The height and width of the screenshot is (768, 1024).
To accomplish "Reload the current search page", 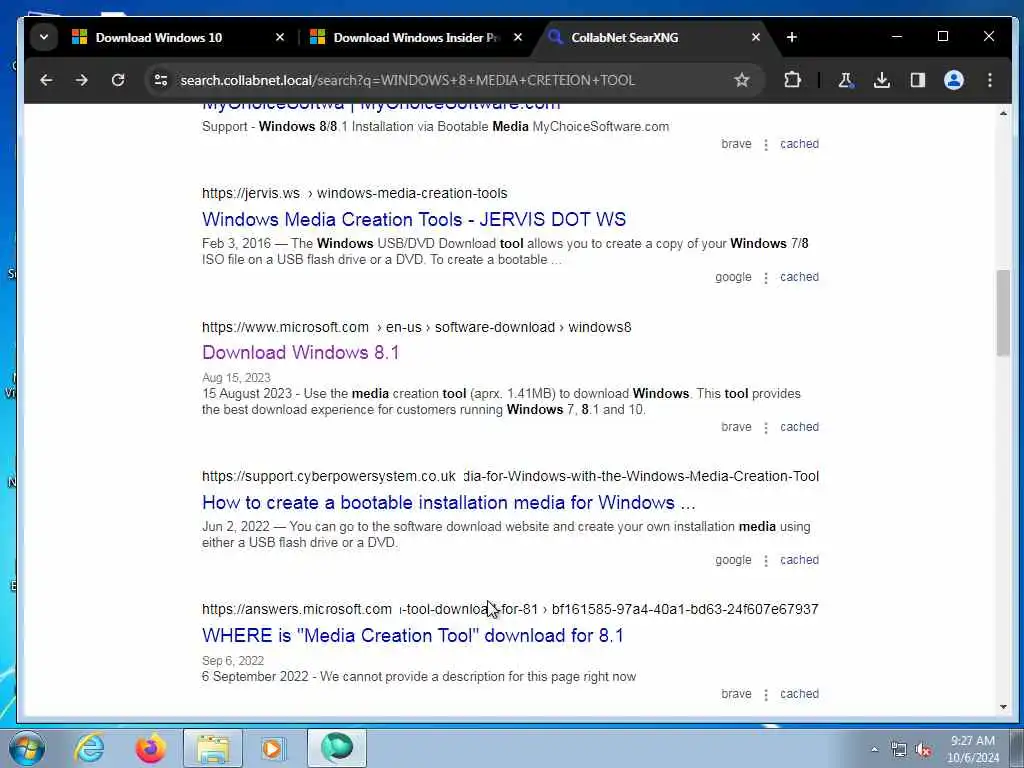I will pos(118,80).
